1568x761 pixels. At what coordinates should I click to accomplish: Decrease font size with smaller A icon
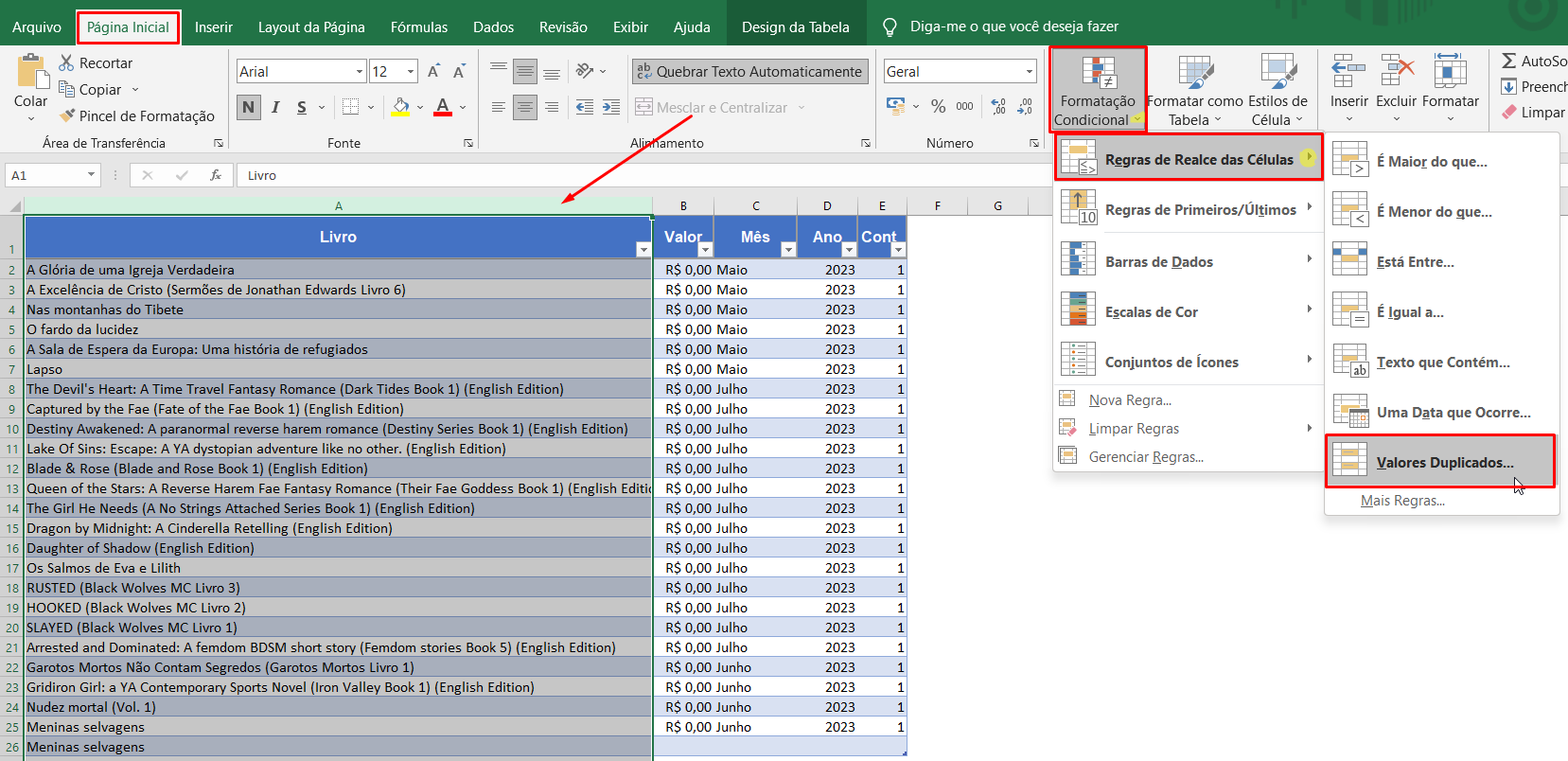click(459, 71)
